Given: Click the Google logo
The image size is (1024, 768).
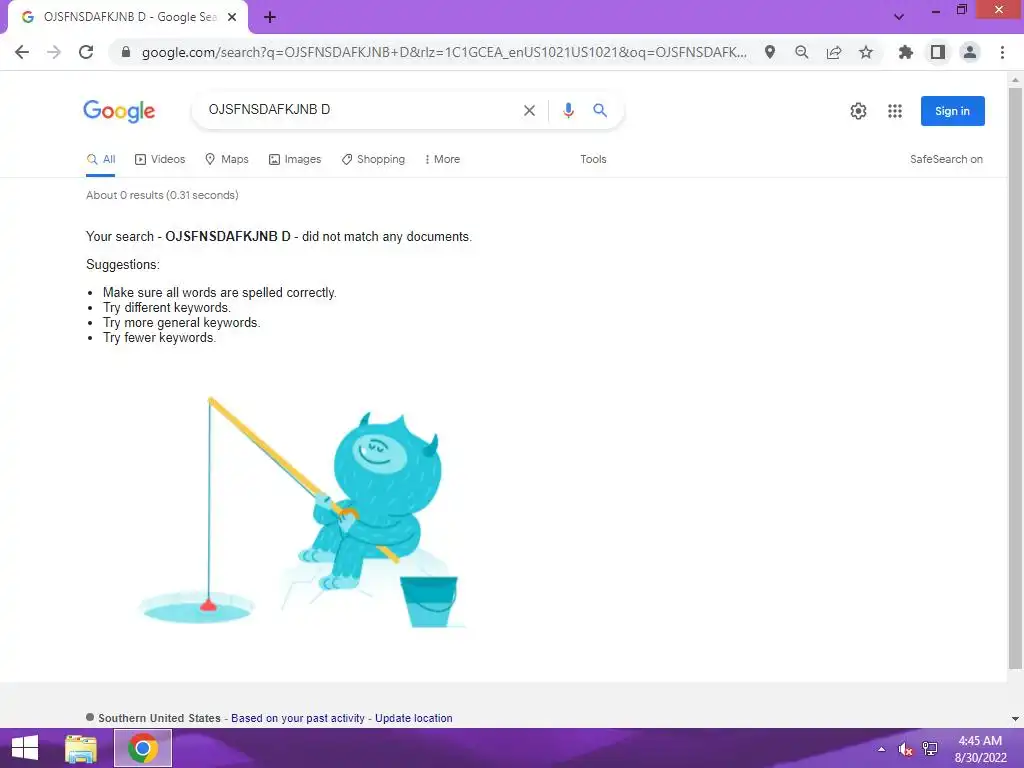Looking at the screenshot, I should (x=119, y=111).
